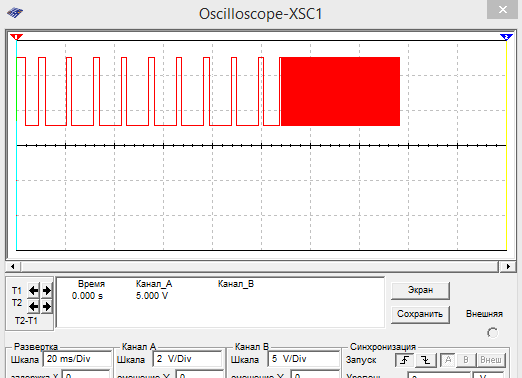Click the Канал_B column header
This screenshot has width=522, height=378.
(236, 284)
